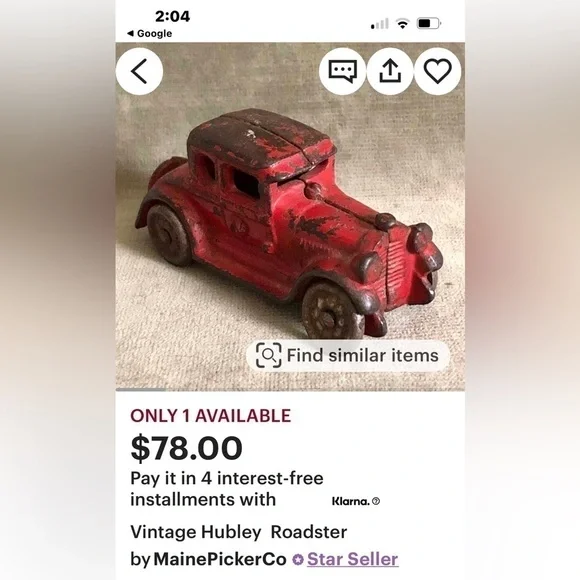Viewport: 580px width, 580px height.
Task: Tap the ONLY 1 AVAILABLE label
Action: [210, 416]
